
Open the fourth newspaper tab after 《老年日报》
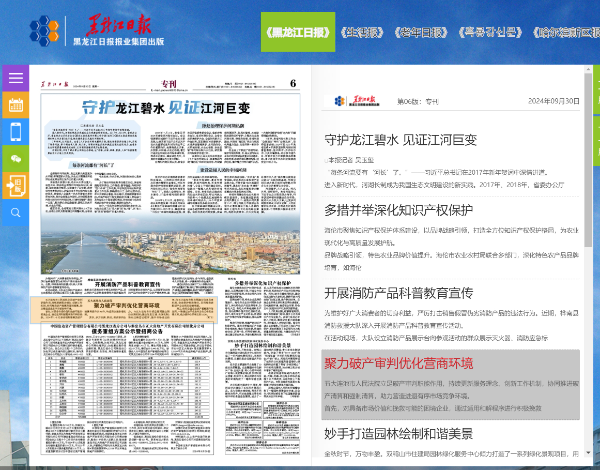[490, 33]
